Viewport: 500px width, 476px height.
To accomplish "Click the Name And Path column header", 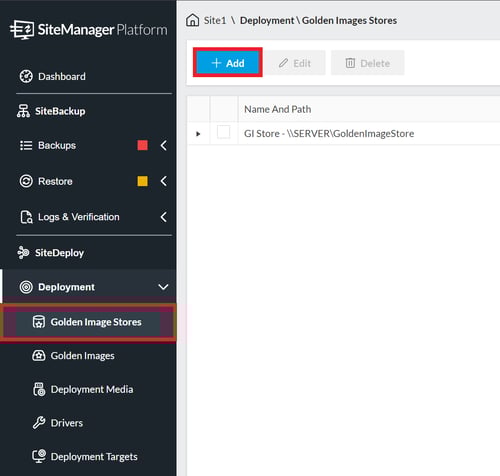I will pos(278,109).
